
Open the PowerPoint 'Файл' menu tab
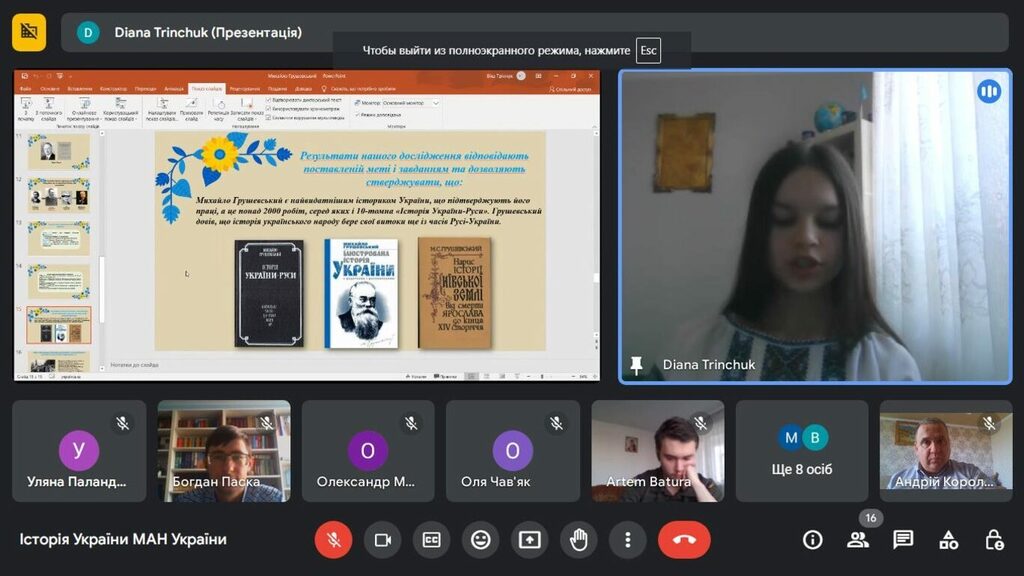point(25,89)
